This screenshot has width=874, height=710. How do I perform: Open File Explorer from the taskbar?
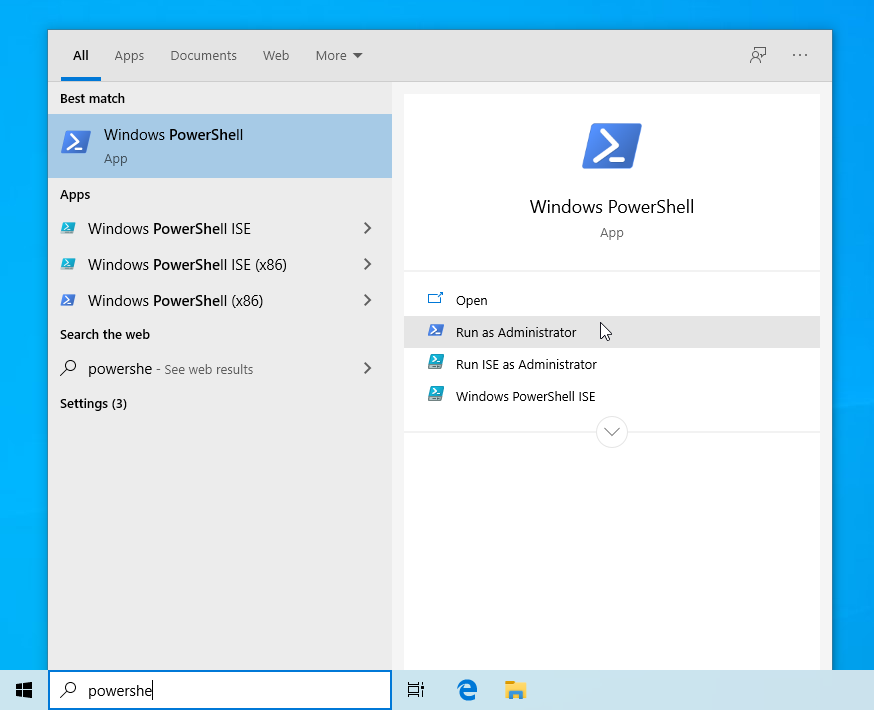click(x=515, y=690)
